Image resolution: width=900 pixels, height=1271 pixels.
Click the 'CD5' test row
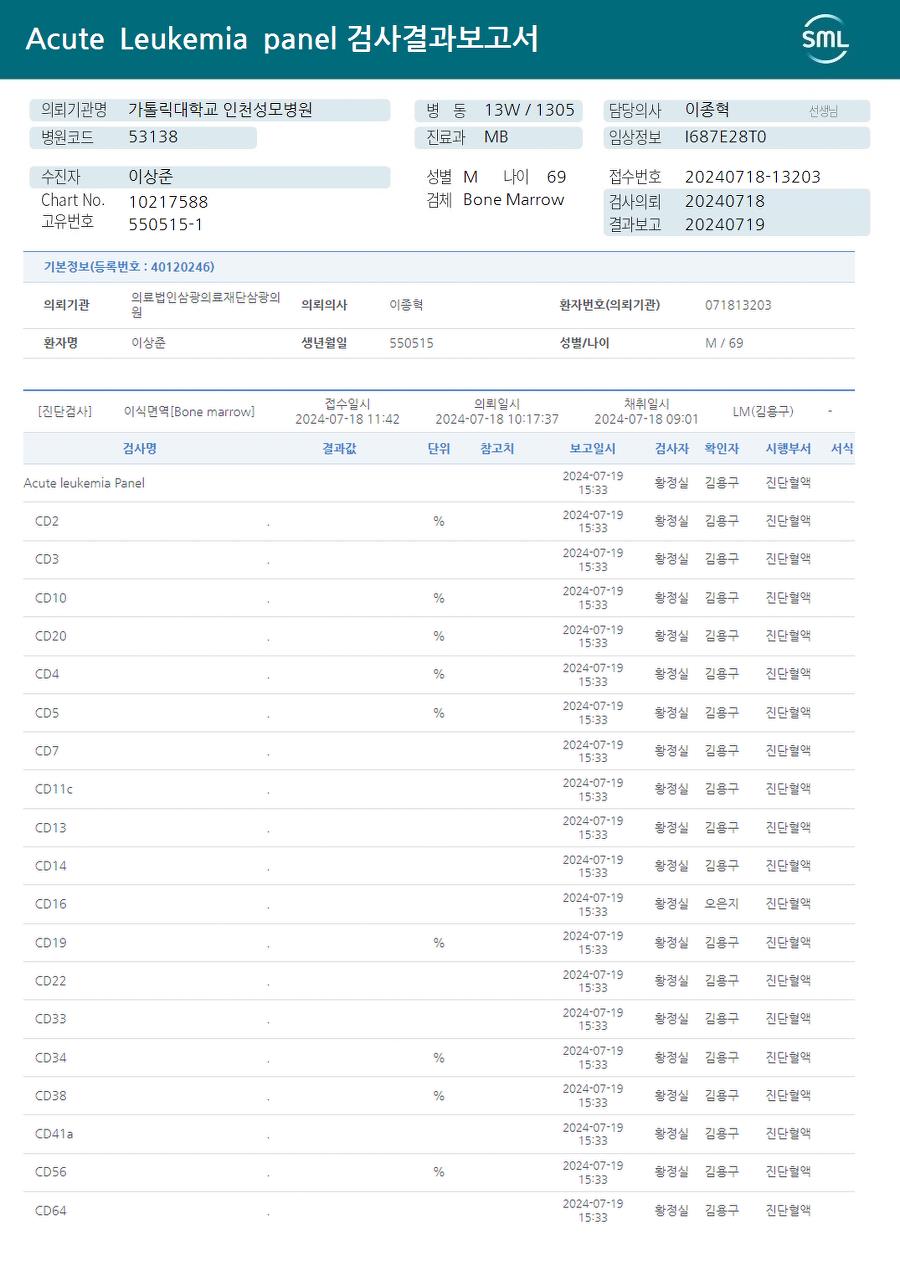point(439,713)
